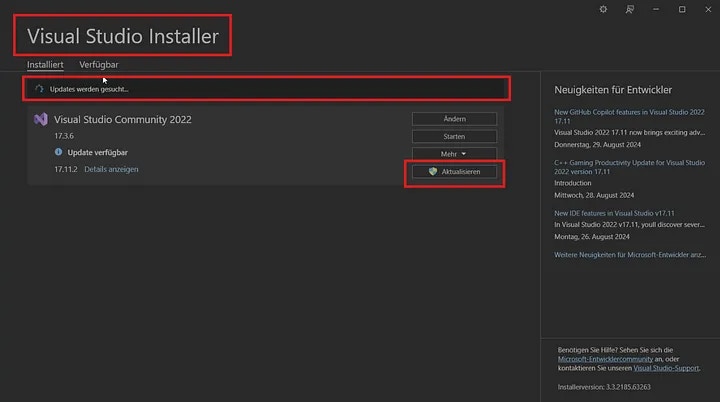Open New IDE features in Visual Studio v17.11
This screenshot has height=402, width=720.
(x=614, y=213)
